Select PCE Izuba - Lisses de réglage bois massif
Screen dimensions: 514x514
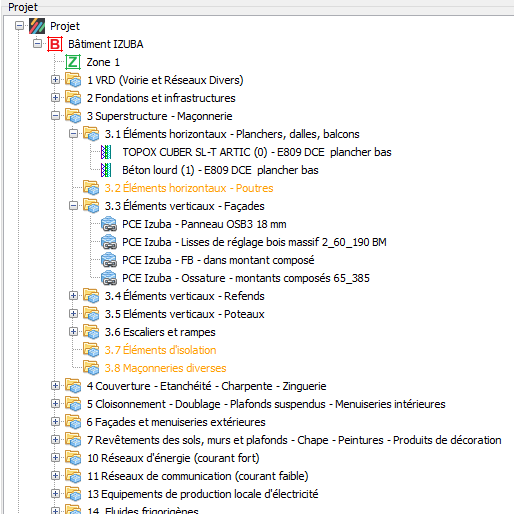click(254, 242)
